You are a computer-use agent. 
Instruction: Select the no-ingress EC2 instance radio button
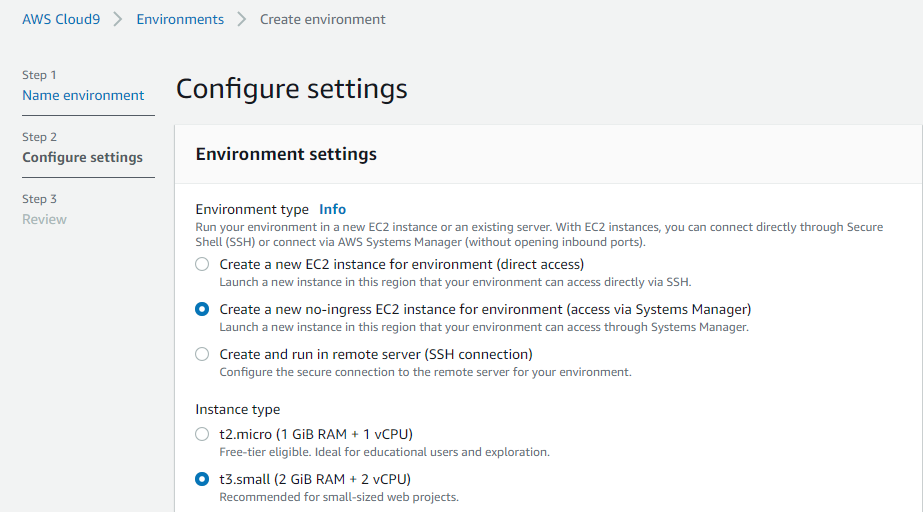click(x=202, y=309)
